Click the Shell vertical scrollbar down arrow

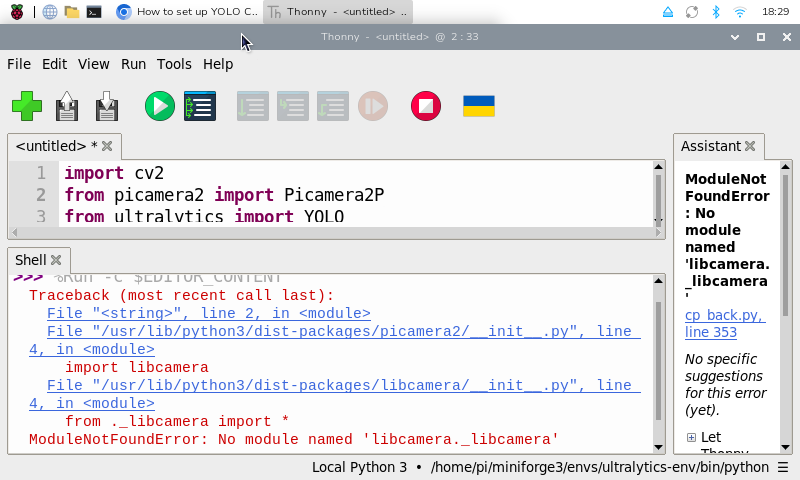tap(658, 447)
